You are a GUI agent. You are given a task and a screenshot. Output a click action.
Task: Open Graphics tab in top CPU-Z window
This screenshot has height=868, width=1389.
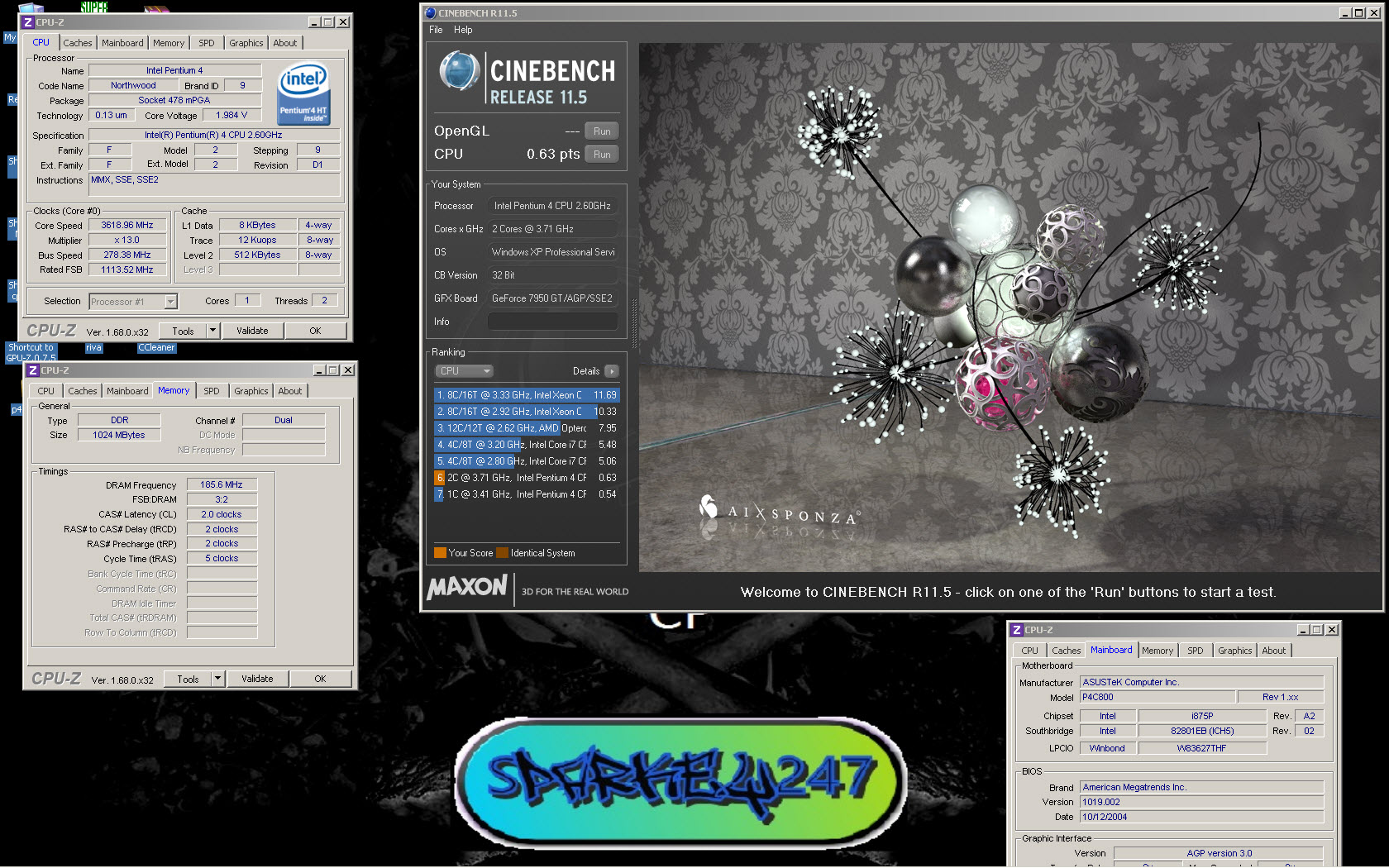tap(246, 43)
